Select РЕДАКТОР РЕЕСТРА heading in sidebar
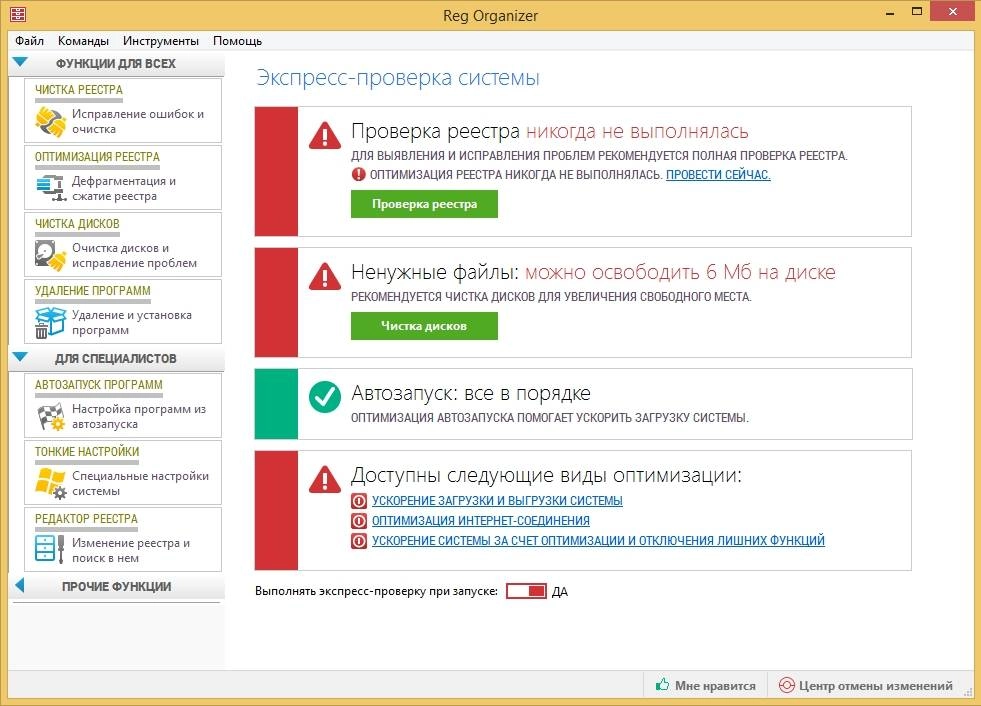981x706 pixels. tap(86, 519)
